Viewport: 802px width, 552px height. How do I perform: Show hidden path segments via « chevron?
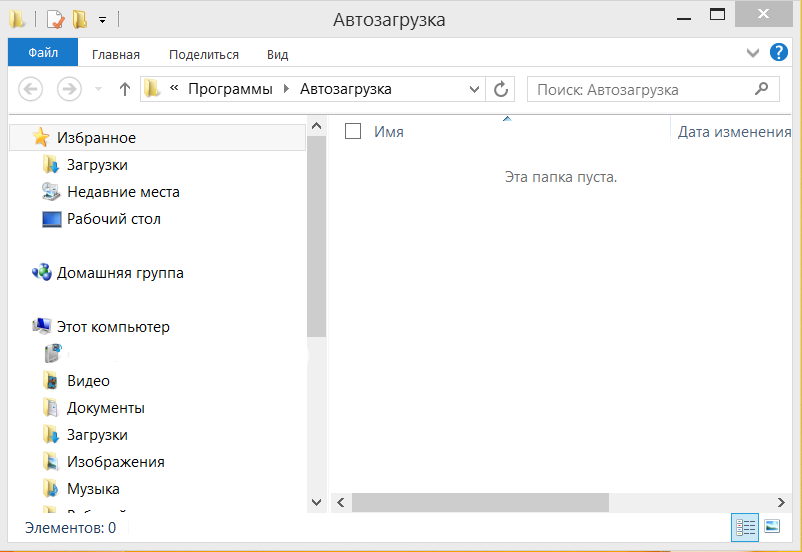click(x=174, y=88)
